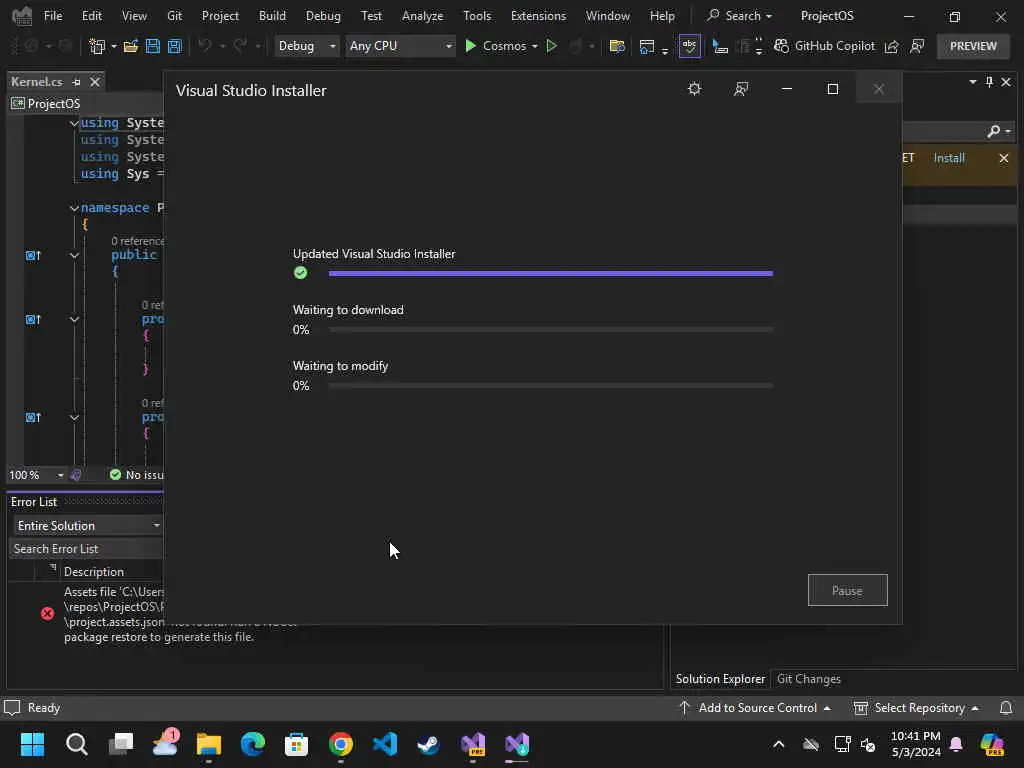Viewport: 1024px width, 768px height.
Task: Click Start Without Debugging outline play icon
Action: pyautogui.click(x=552, y=46)
